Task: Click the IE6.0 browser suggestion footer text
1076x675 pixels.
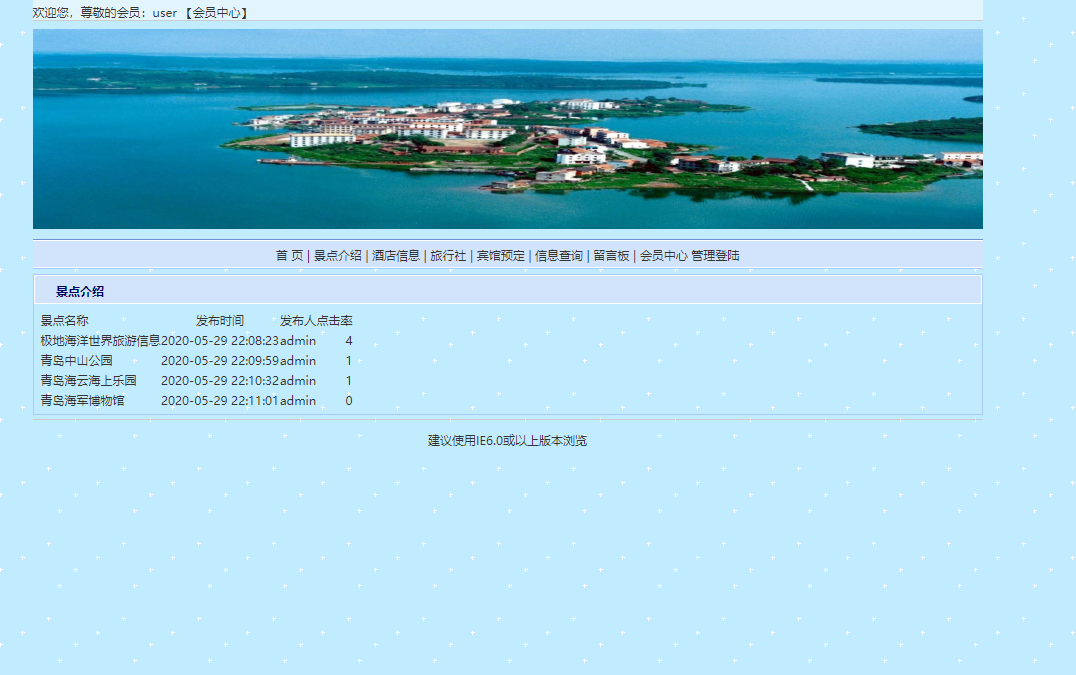Action: [x=508, y=438]
